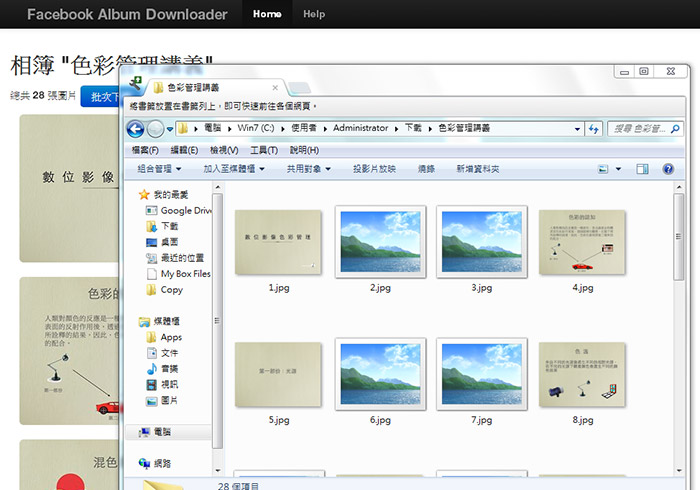Open the 說明(H) menu
Viewport: 700px width, 490px height.
[304, 150]
